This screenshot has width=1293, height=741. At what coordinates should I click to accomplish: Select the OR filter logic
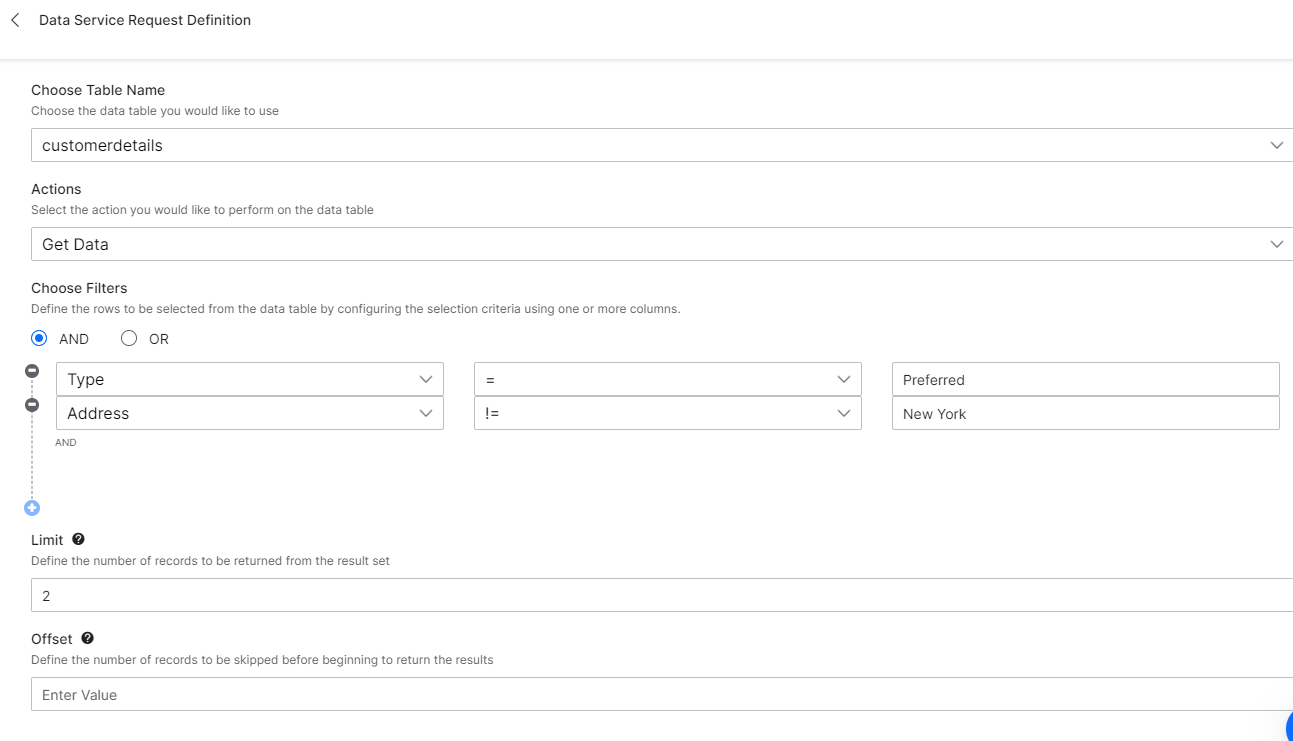tap(128, 338)
